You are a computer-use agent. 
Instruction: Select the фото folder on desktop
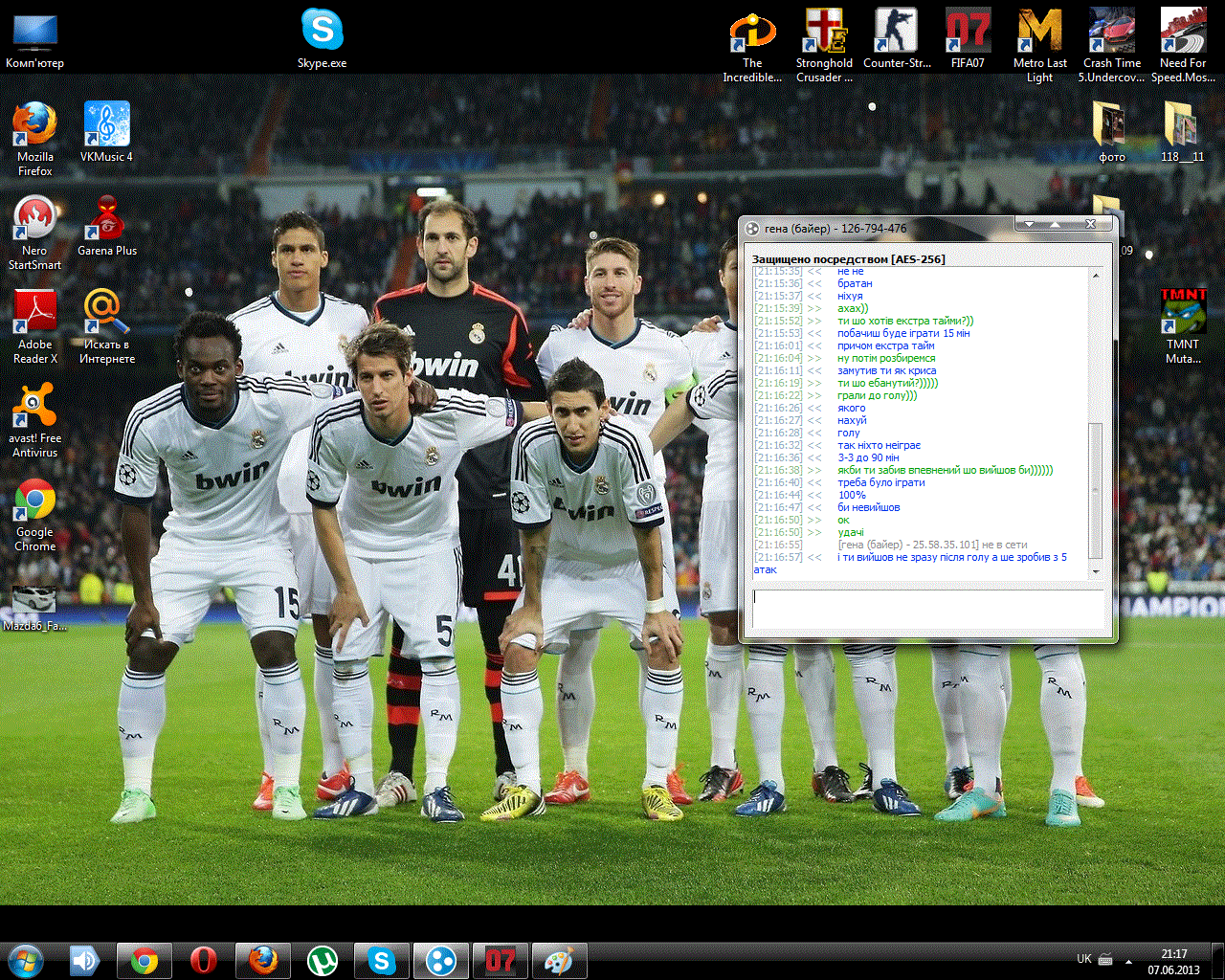pos(1111,132)
